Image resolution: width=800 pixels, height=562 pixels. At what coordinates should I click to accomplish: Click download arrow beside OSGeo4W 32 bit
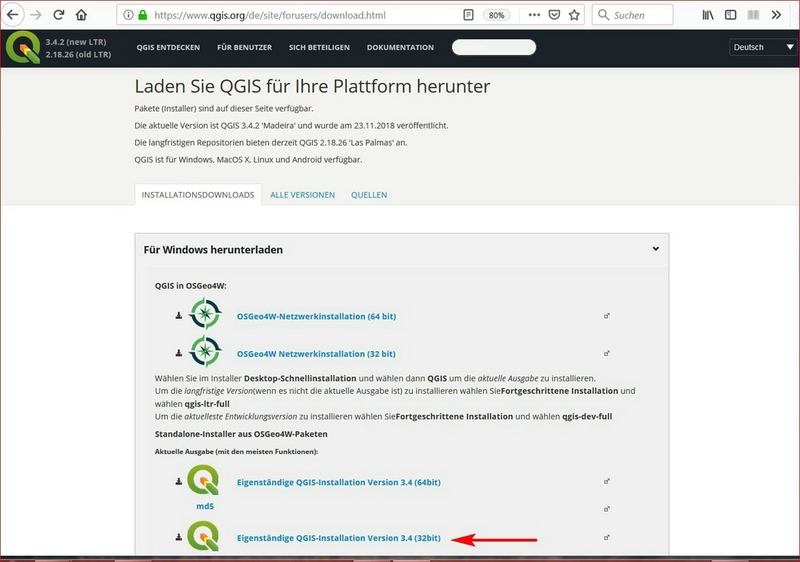[x=179, y=353]
